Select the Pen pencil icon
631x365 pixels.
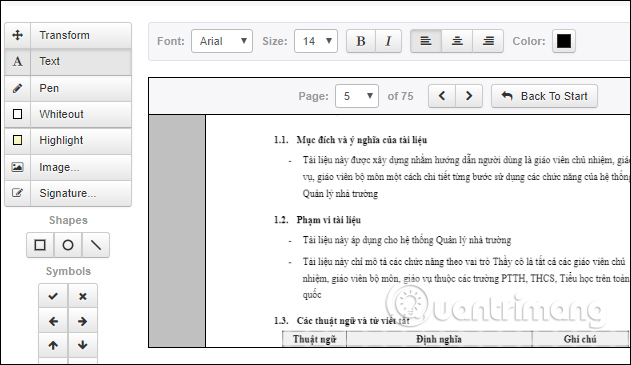point(17,88)
